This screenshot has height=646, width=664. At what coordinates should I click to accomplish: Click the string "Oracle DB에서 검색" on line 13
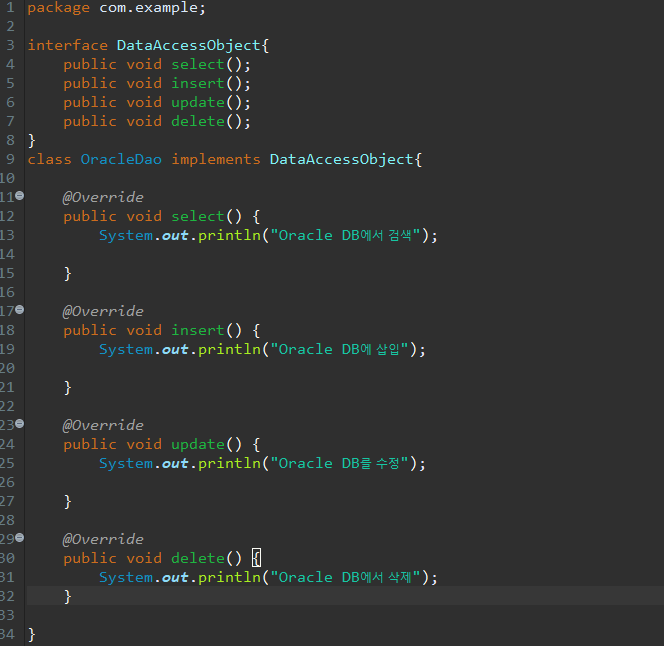tap(345, 235)
